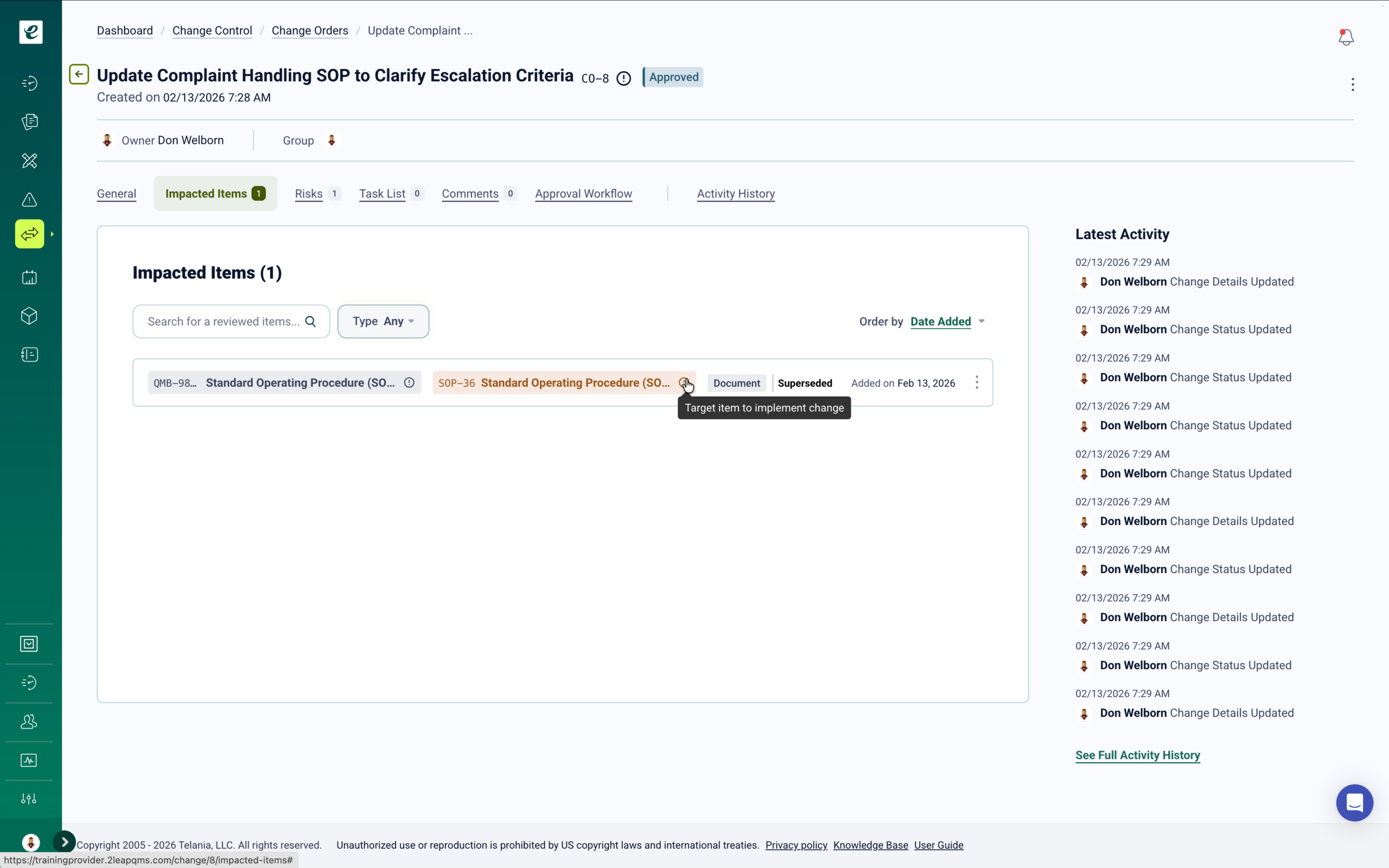The width and height of the screenshot is (1389, 868).
Task: Open the design tools sidebar icon
Action: (29, 161)
